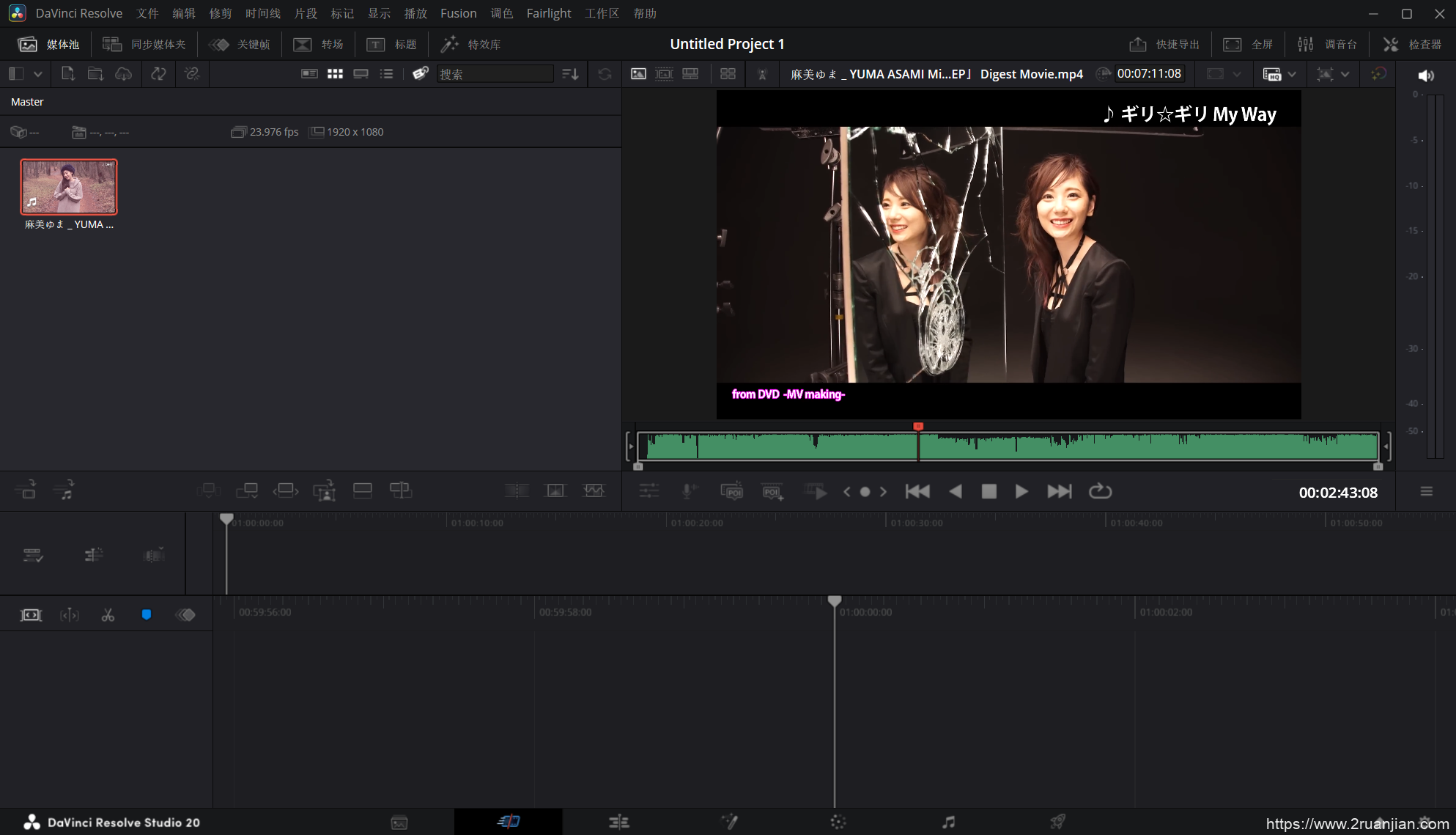The height and width of the screenshot is (835, 1456).
Task: Click 快捷导出 quick export
Action: click(x=1164, y=45)
